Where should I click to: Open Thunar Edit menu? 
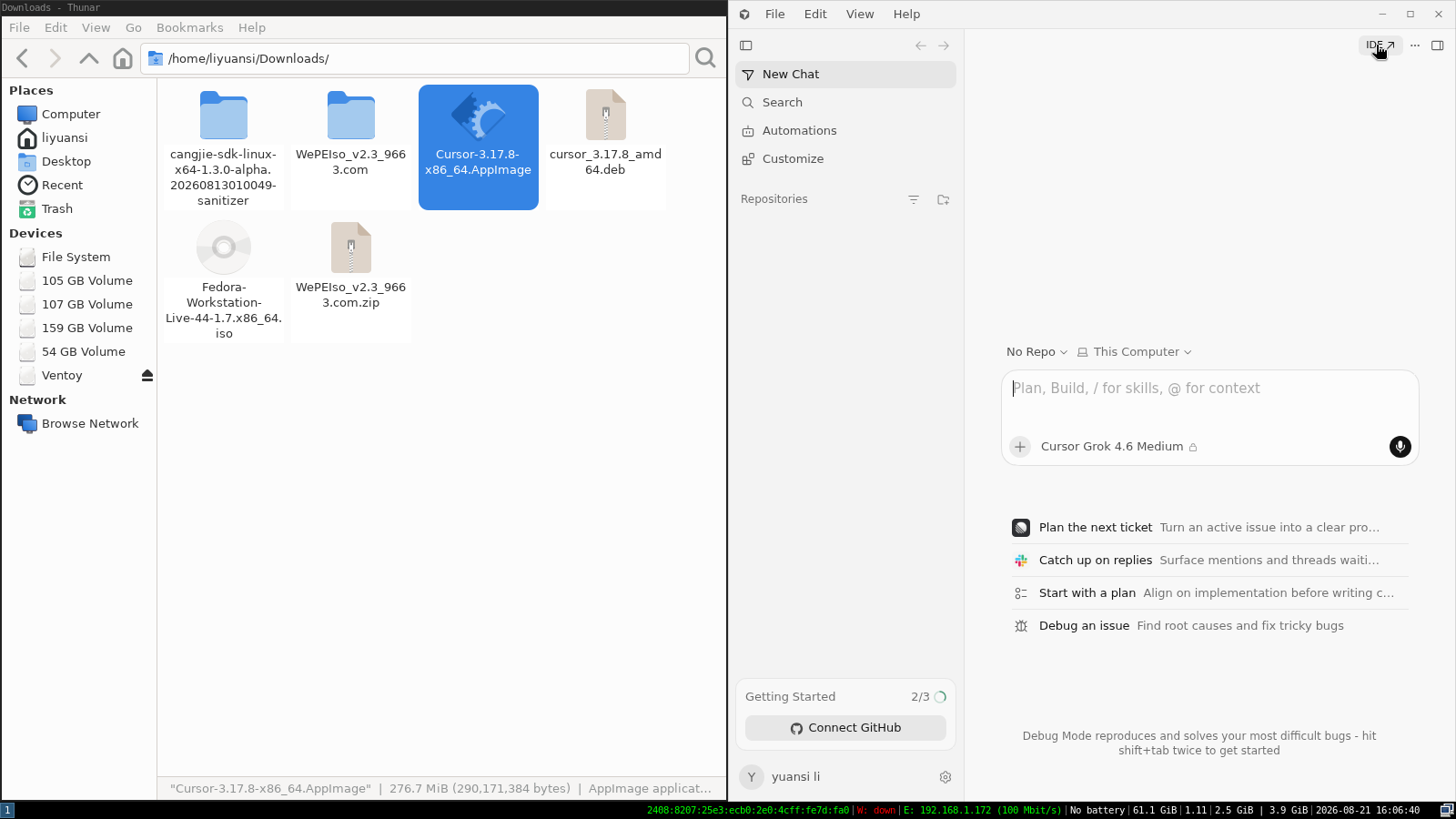(x=56, y=28)
